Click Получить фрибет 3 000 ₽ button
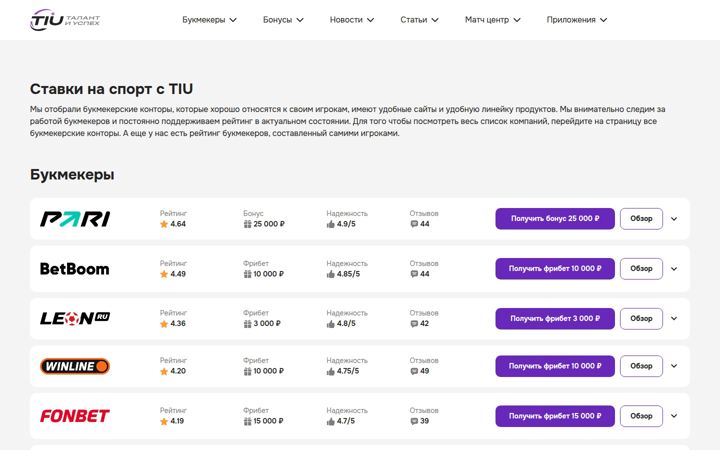 click(555, 318)
